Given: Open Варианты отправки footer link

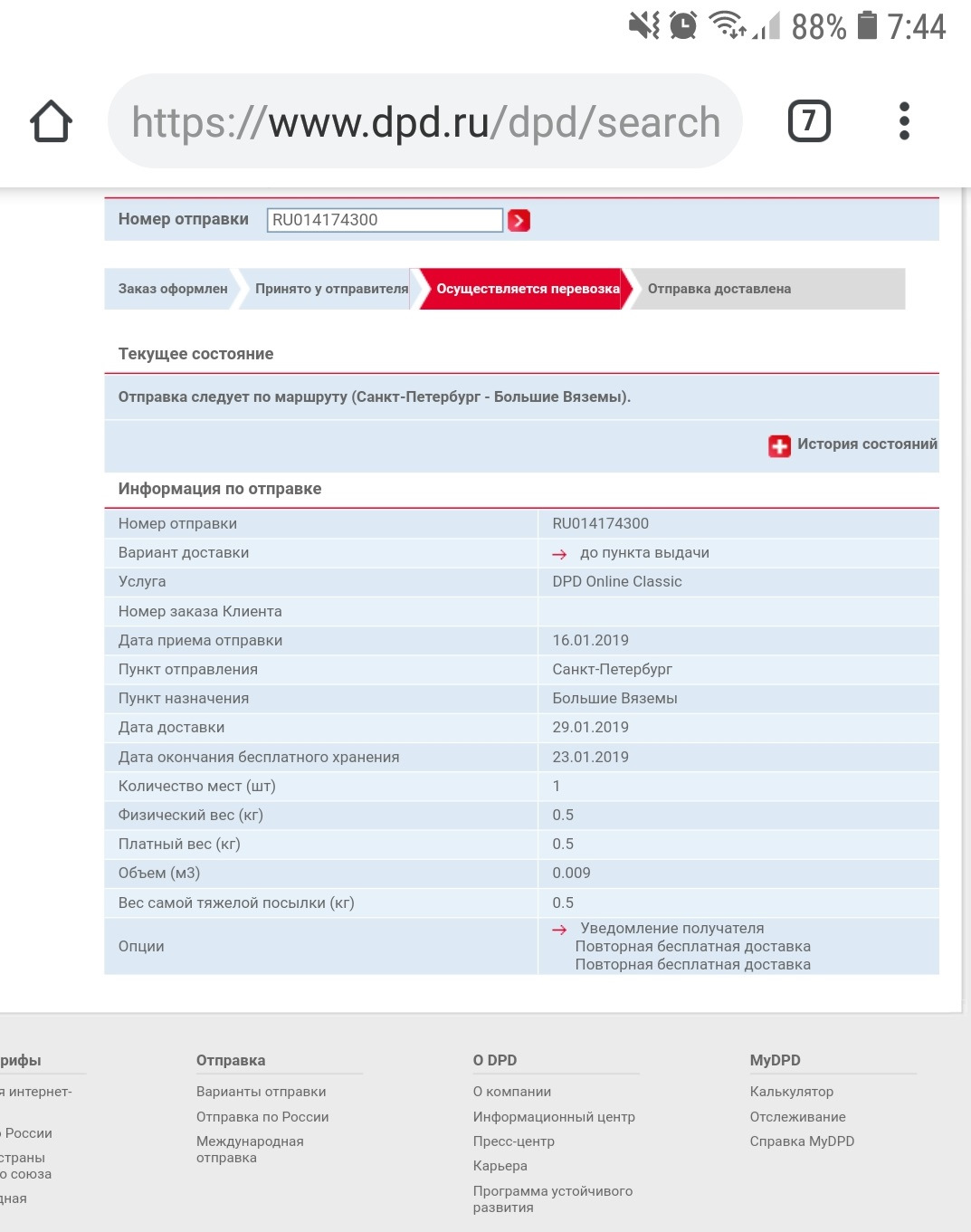Looking at the screenshot, I should [262, 1092].
